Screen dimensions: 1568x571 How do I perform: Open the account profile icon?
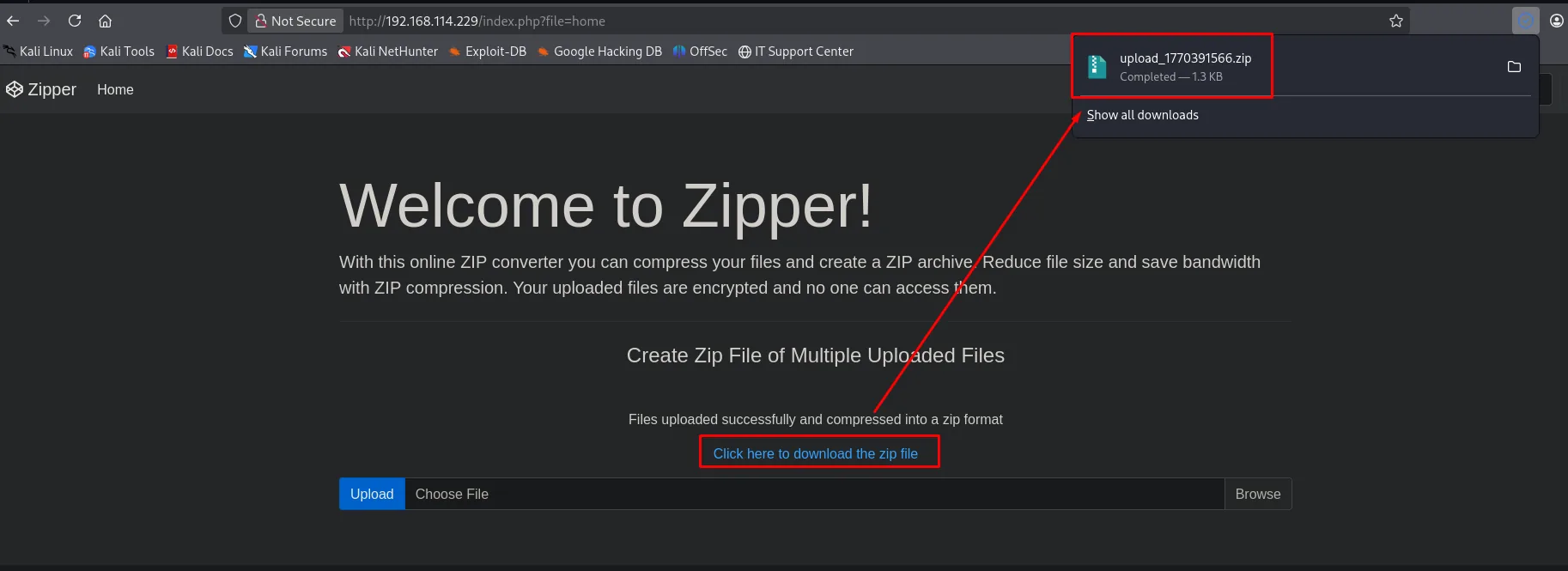point(1557,21)
